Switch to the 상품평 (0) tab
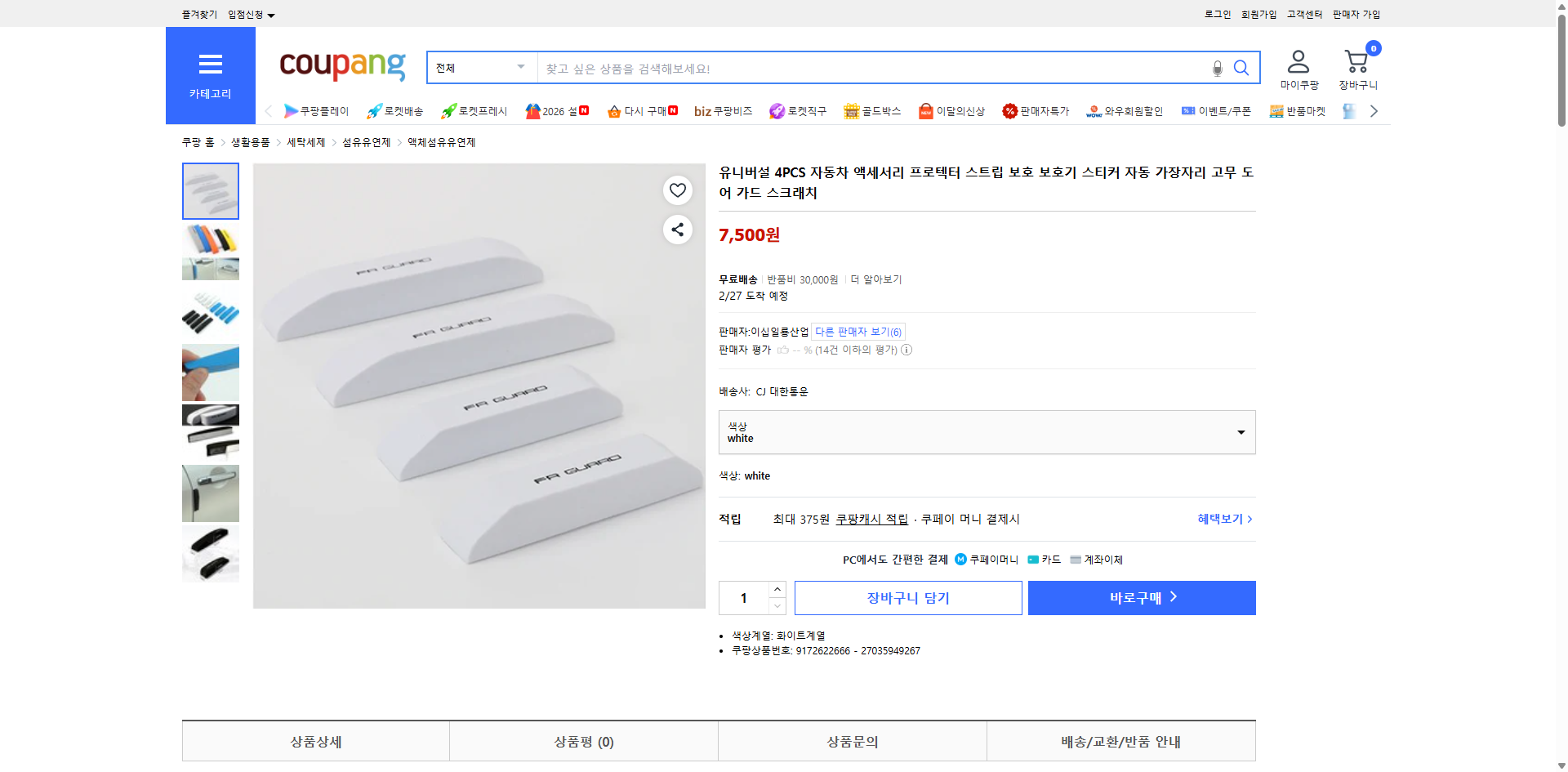This screenshot has width=1568, height=772. tap(583, 741)
